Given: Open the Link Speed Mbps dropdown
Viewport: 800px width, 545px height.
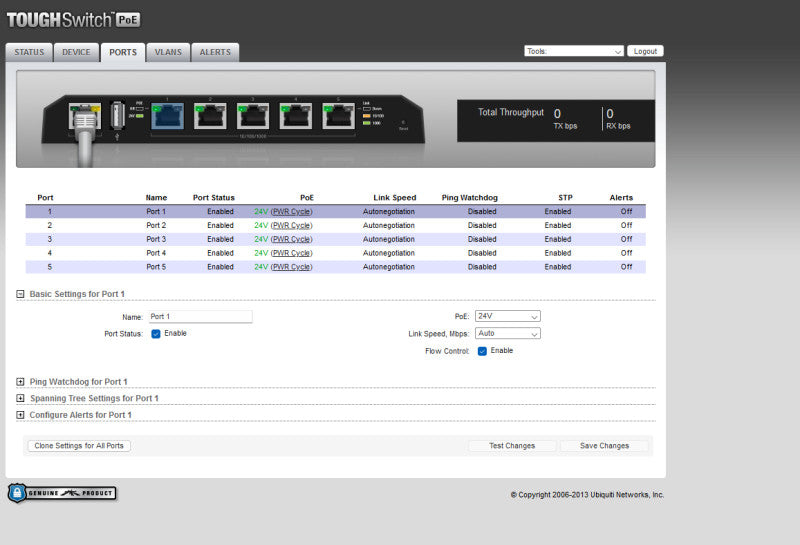Looking at the screenshot, I should coord(508,333).
